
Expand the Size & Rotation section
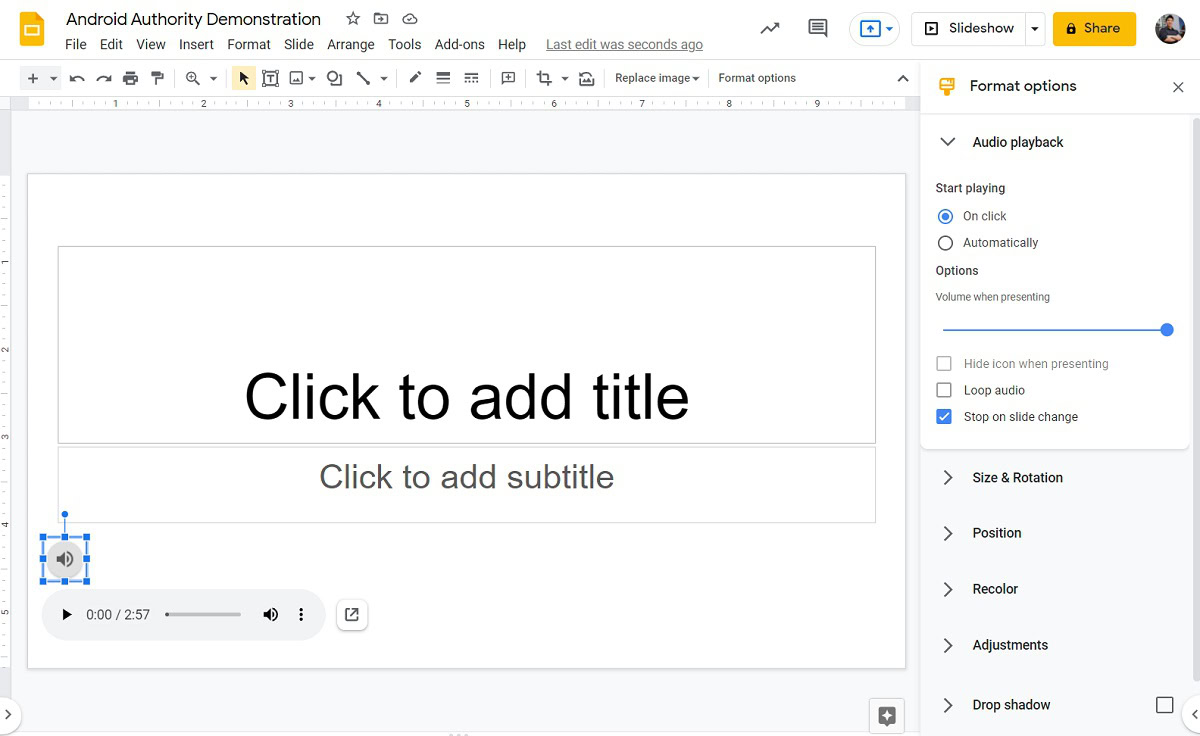click(x=1017, y=478)
